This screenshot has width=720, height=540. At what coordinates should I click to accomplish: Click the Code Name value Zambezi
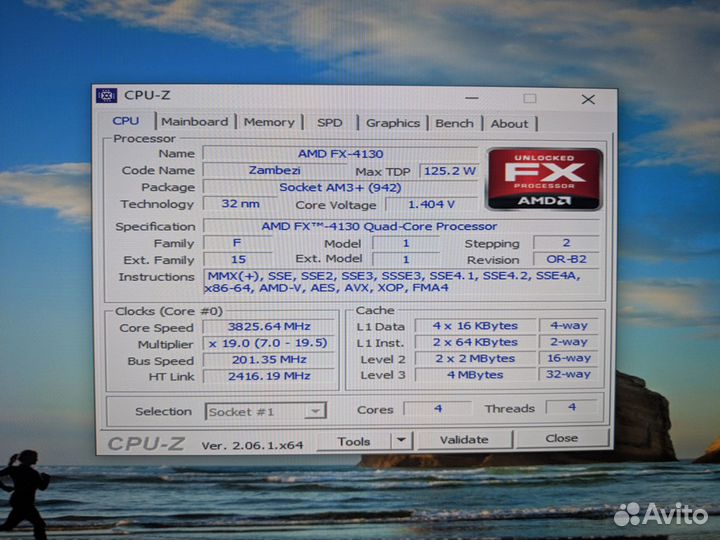point(275,170)
